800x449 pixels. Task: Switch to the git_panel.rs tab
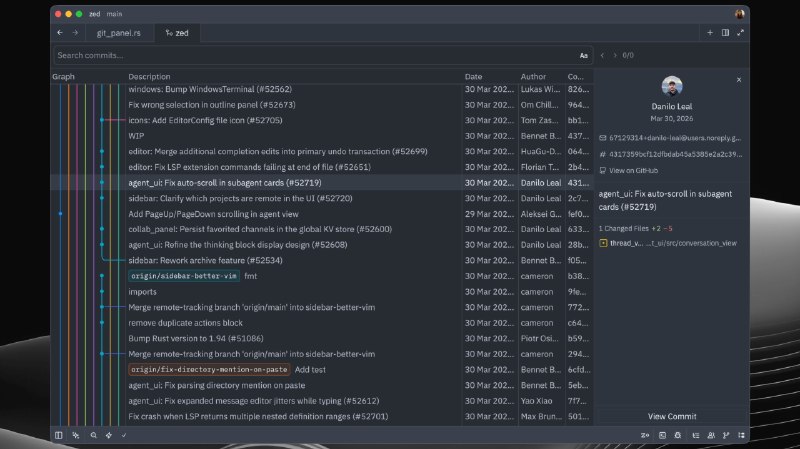click(x=118, y=33)
